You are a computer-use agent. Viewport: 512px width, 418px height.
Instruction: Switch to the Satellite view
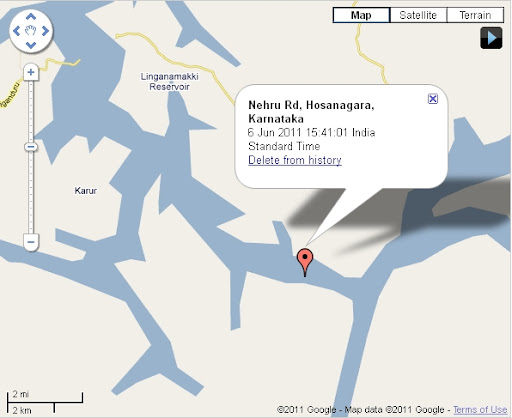[x=418, y=15]
